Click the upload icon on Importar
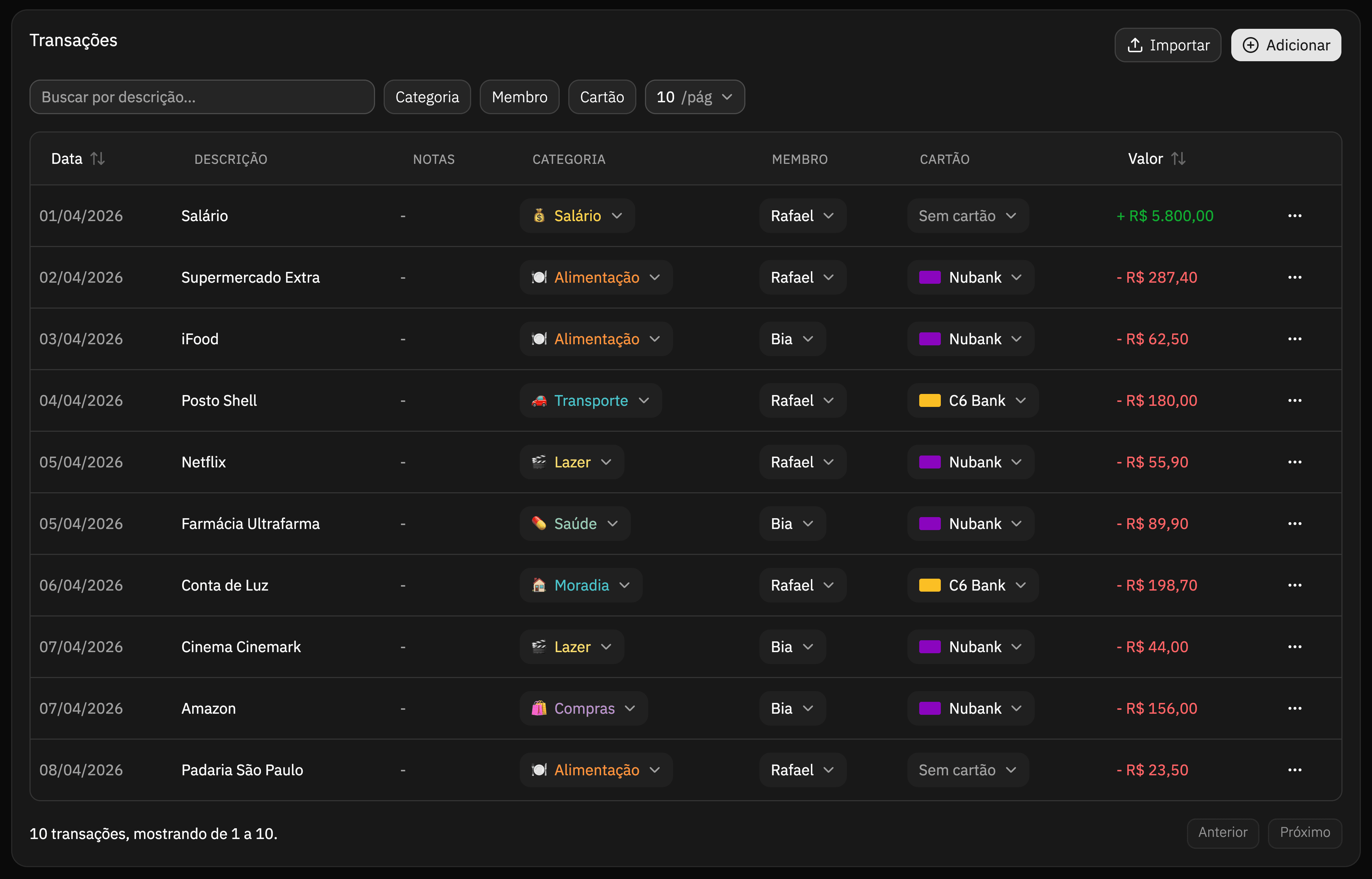 pos(1135,45)
